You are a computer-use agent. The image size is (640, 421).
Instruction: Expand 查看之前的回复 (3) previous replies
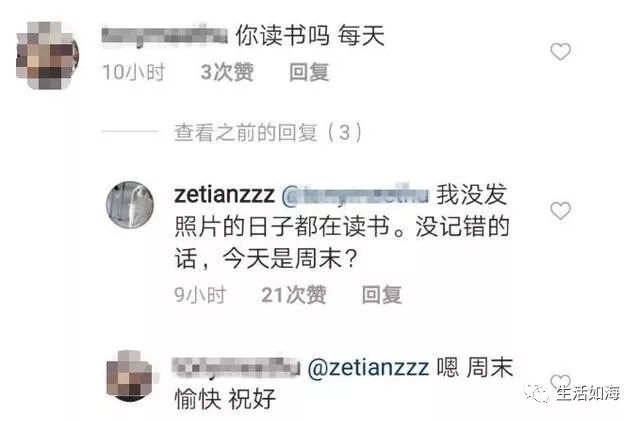pyautogui.click(x=268, y=132)
